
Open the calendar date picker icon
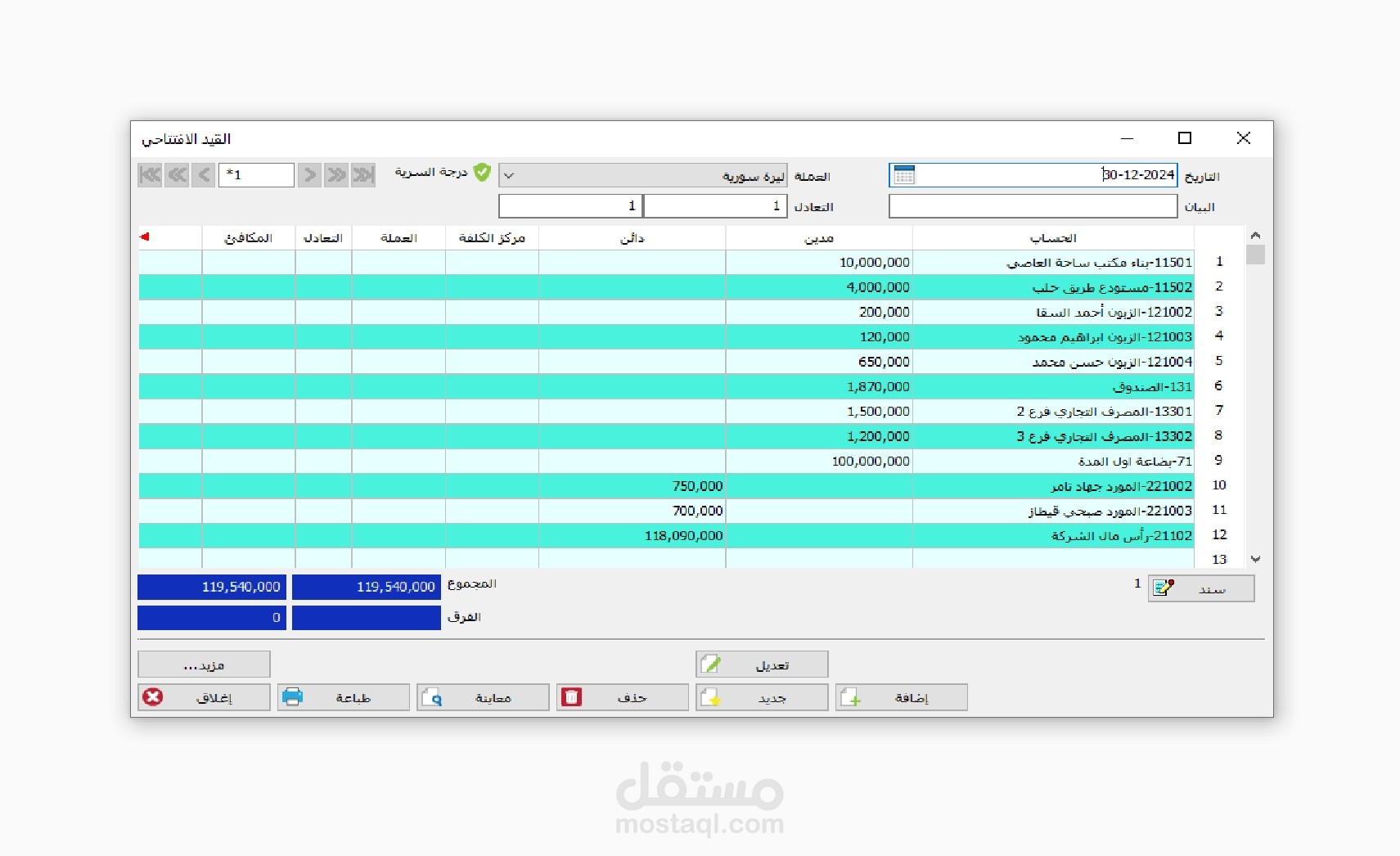[x=904, y=174]
